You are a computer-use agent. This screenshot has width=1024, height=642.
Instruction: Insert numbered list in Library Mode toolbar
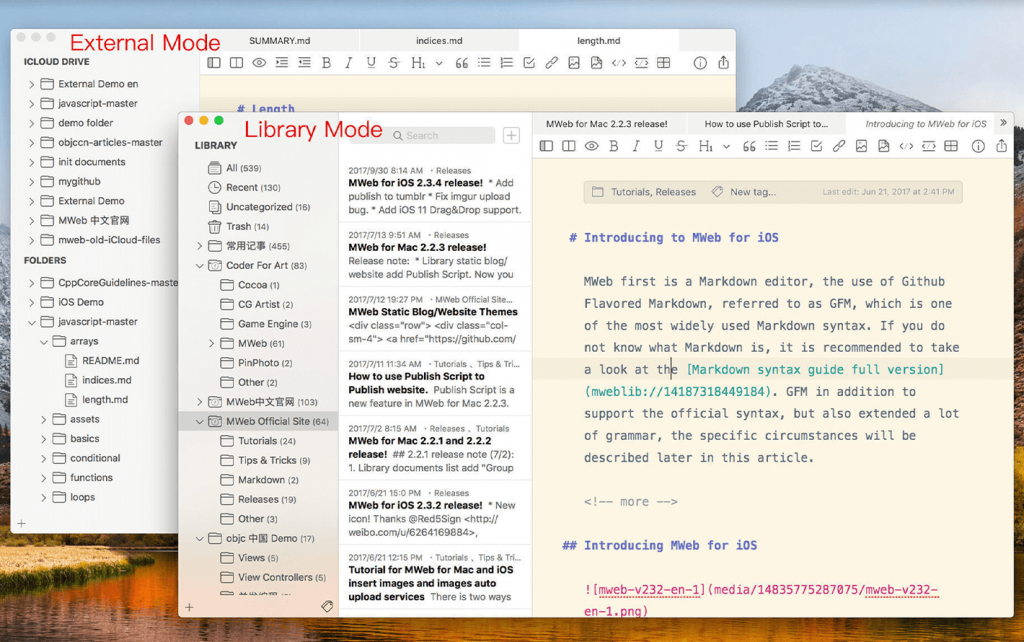[x=794, y=146]
